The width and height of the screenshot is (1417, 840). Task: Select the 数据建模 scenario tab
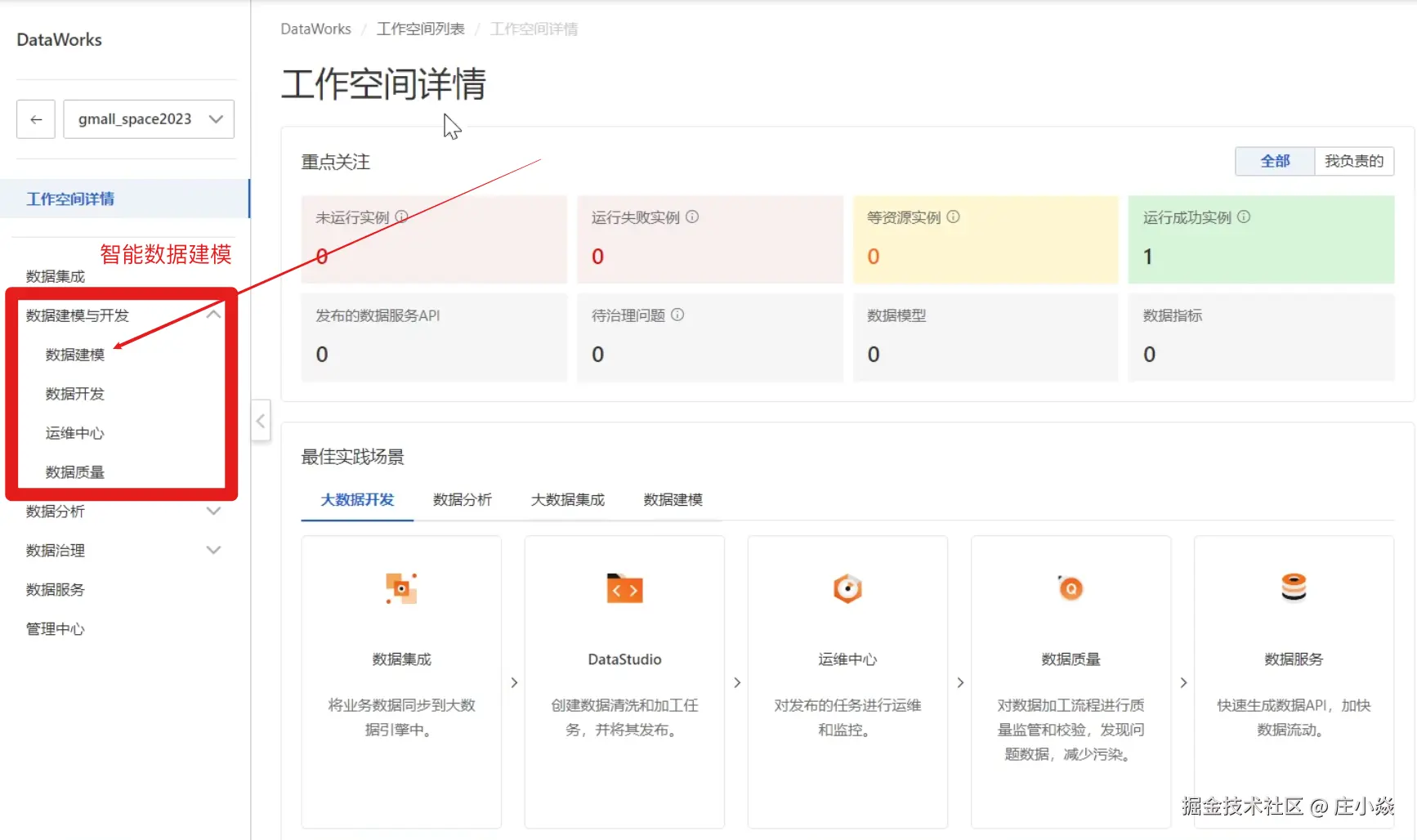pyautogui.click(x=673, y=499)
